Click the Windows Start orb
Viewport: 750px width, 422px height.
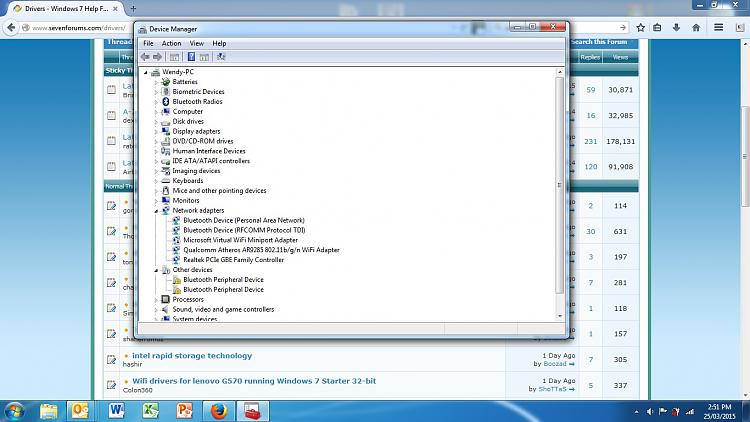coord(14,411)
